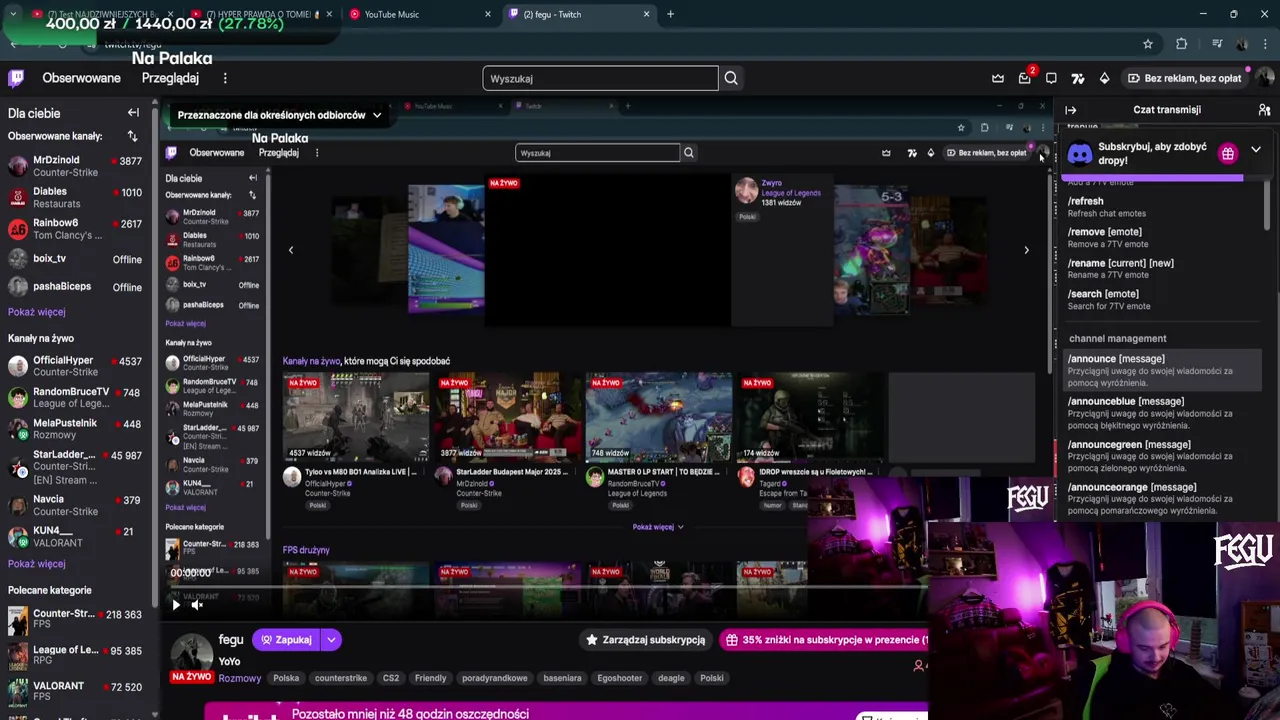Viewport: 1280px width, 720px height.
Task: Previous carousel arrow inside the stream video
Action: (291, 250)
